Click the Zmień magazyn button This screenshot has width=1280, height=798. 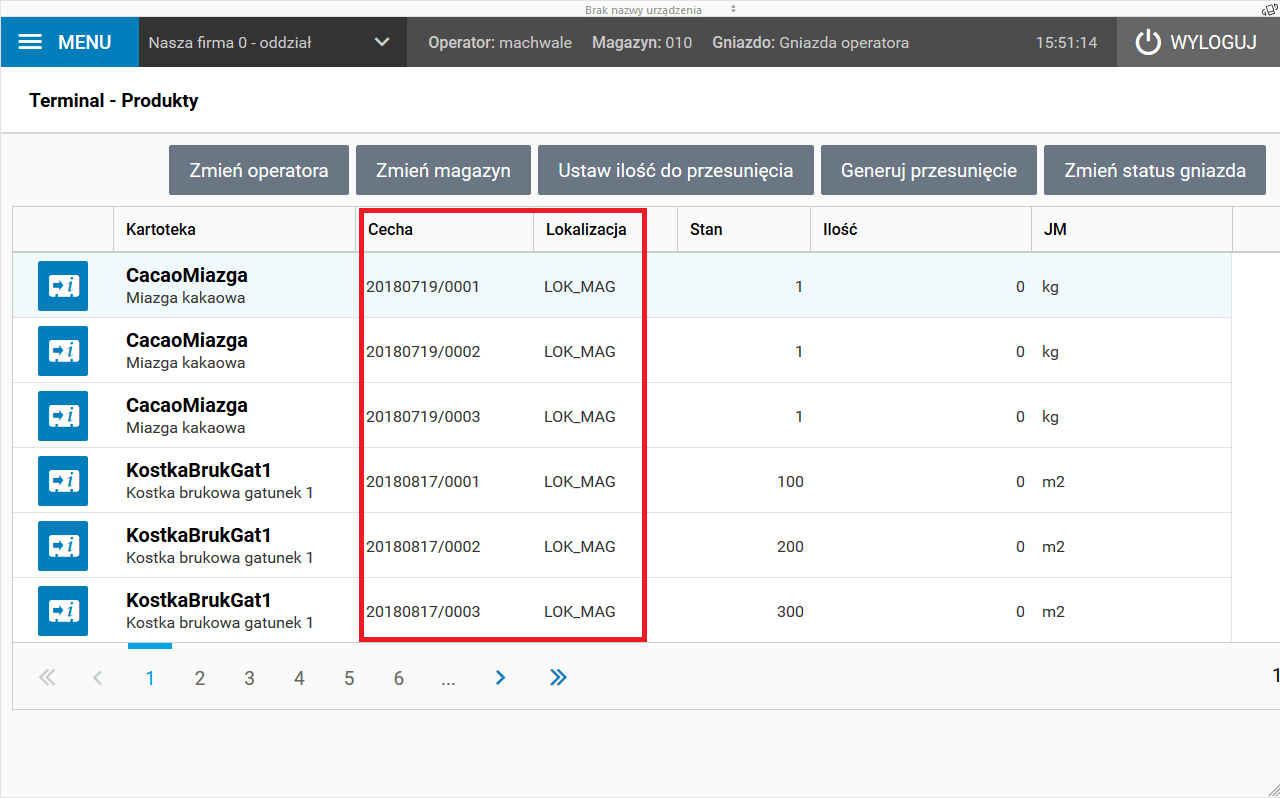tap(443, 170)
